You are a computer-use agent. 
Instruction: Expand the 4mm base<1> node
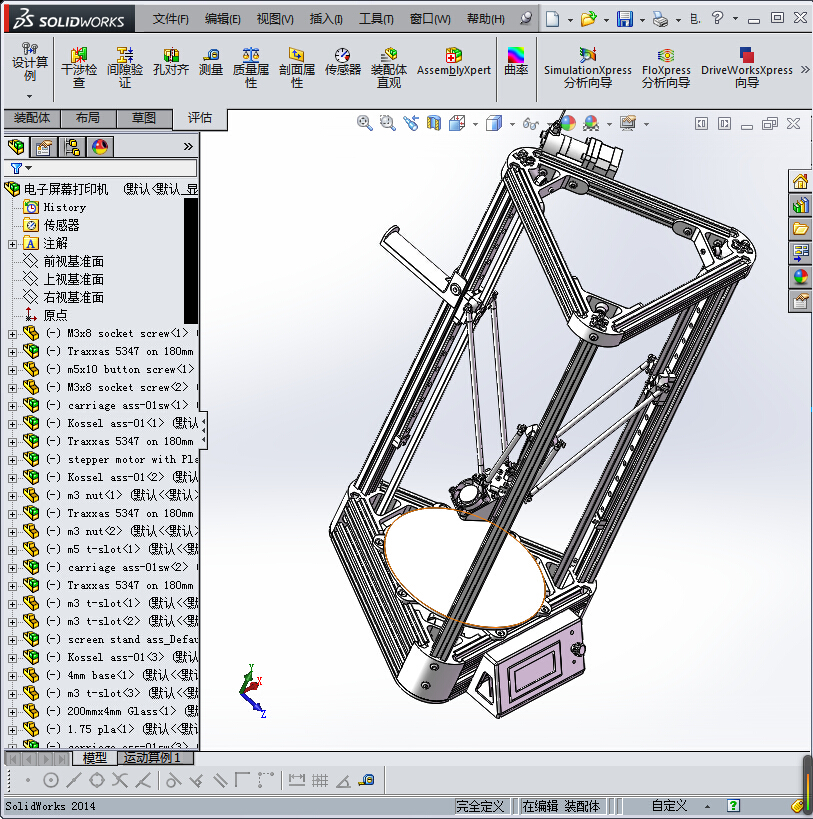12,676
